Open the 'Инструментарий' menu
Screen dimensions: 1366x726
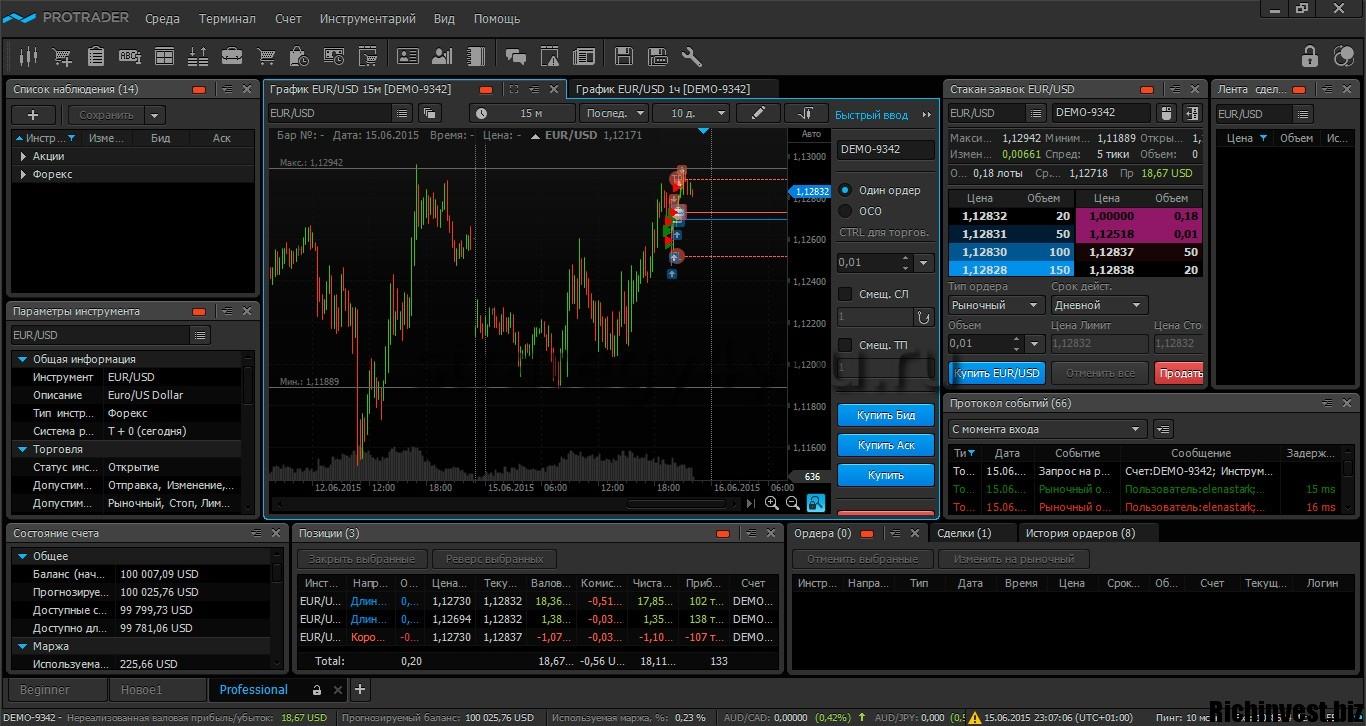[367, 18]
